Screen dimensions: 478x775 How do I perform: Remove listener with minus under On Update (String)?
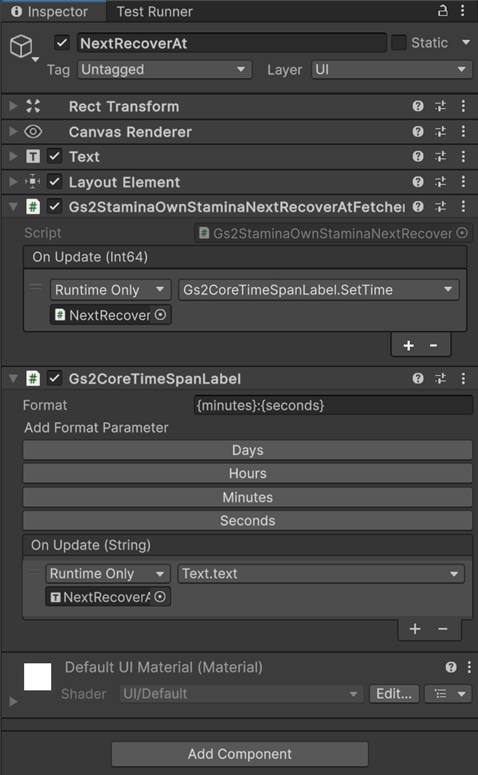tap(442, 629)
